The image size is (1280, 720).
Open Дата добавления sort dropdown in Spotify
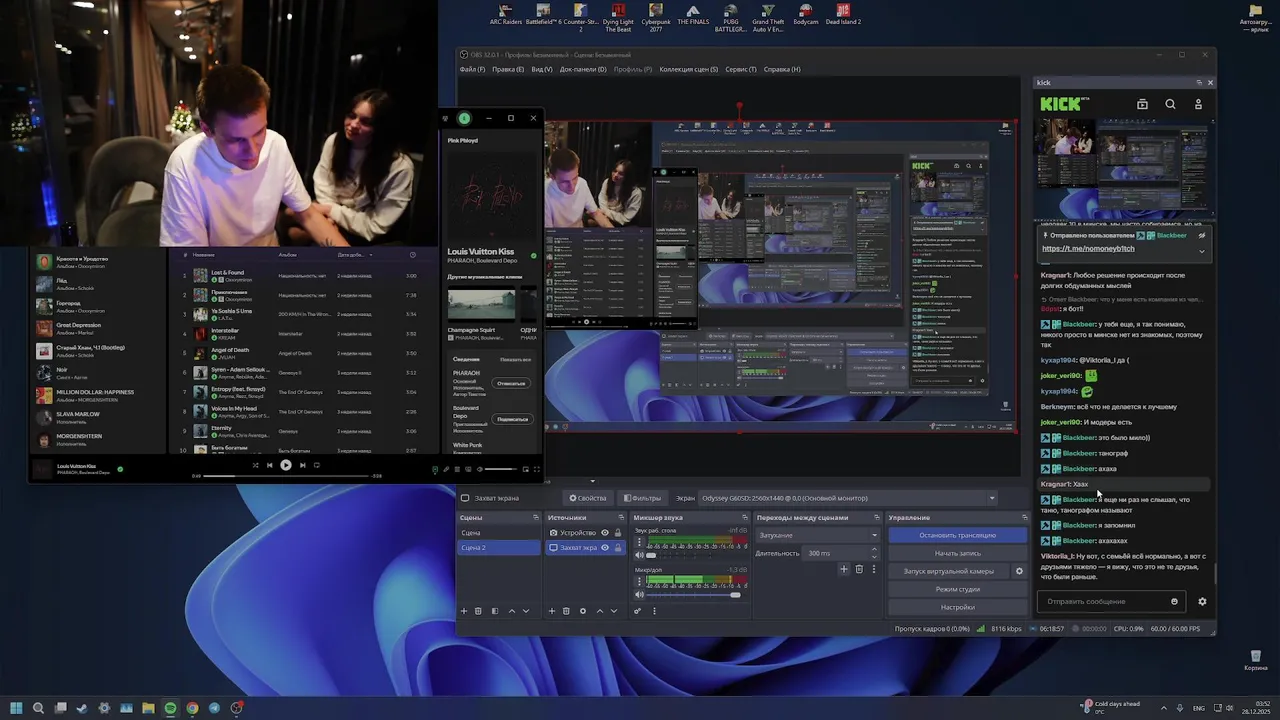pyautogui.click(x=357, y=254)
